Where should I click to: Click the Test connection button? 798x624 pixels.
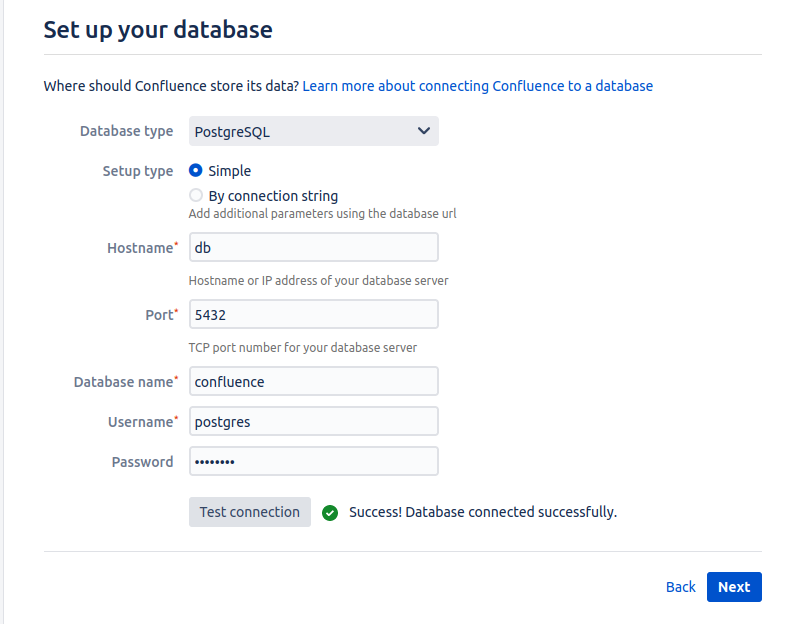pyautogui.click(x=249, y=512)
